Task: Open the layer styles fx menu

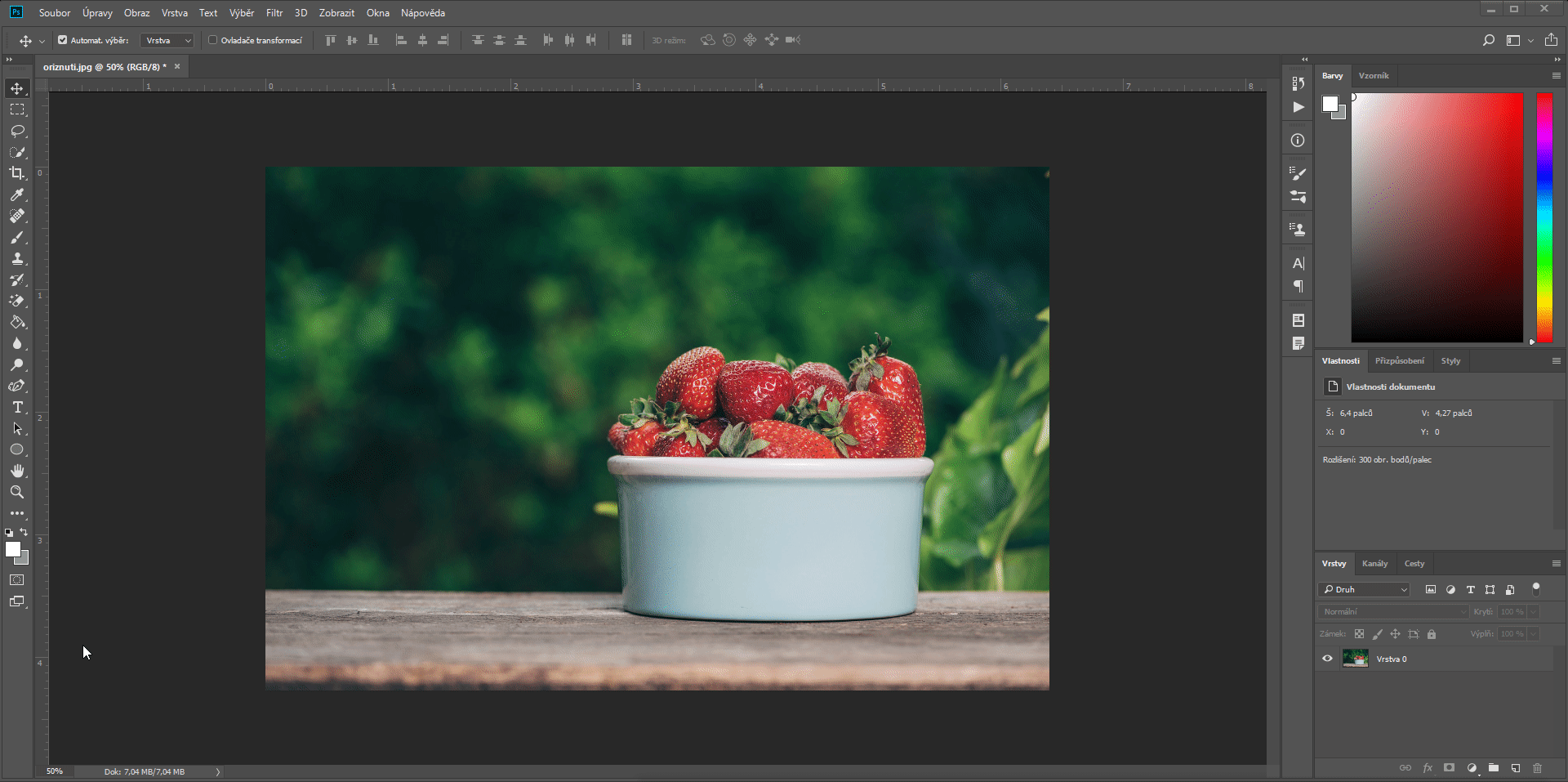Action: (x=1428, y=768)
